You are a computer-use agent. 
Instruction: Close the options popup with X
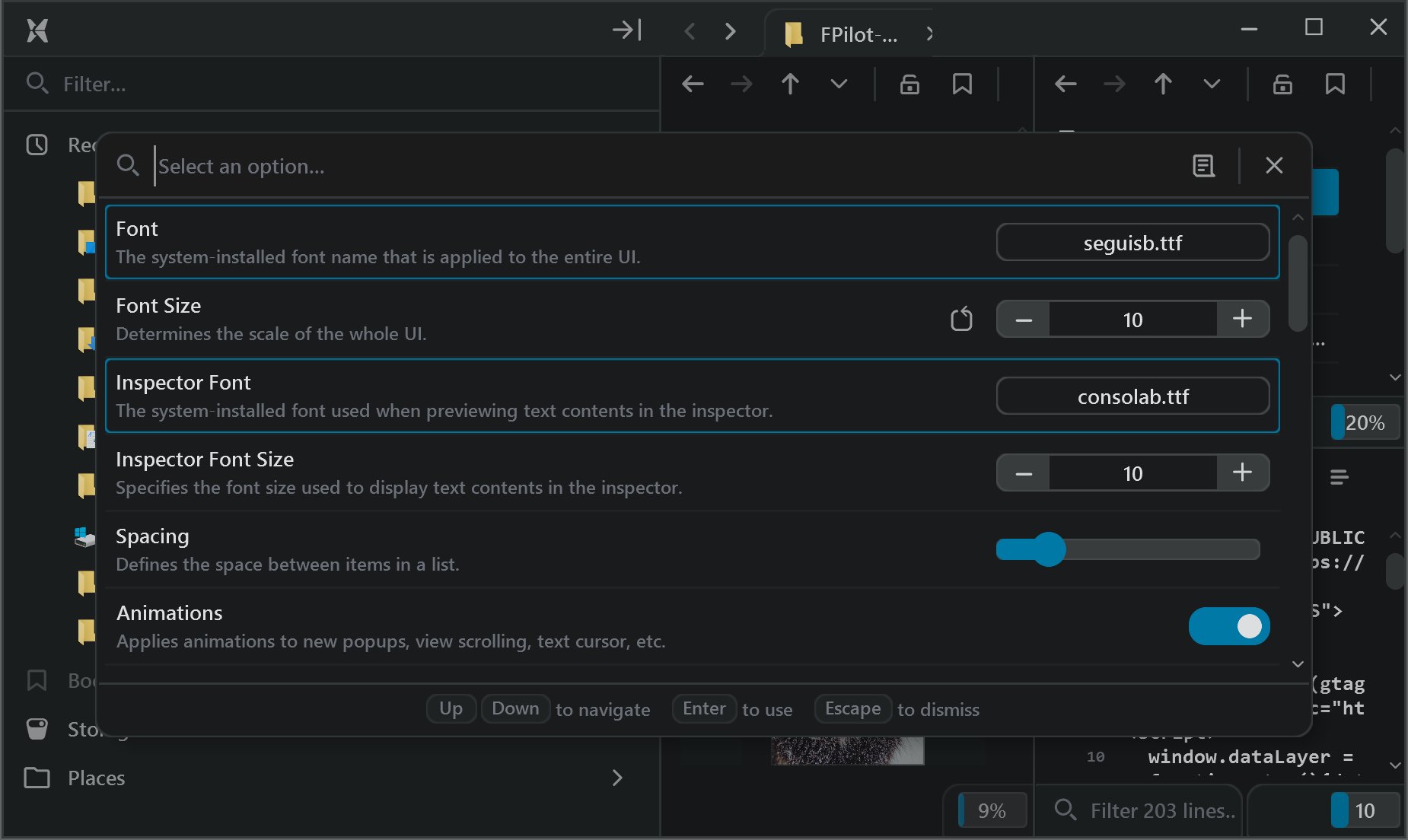[1274, 165]
